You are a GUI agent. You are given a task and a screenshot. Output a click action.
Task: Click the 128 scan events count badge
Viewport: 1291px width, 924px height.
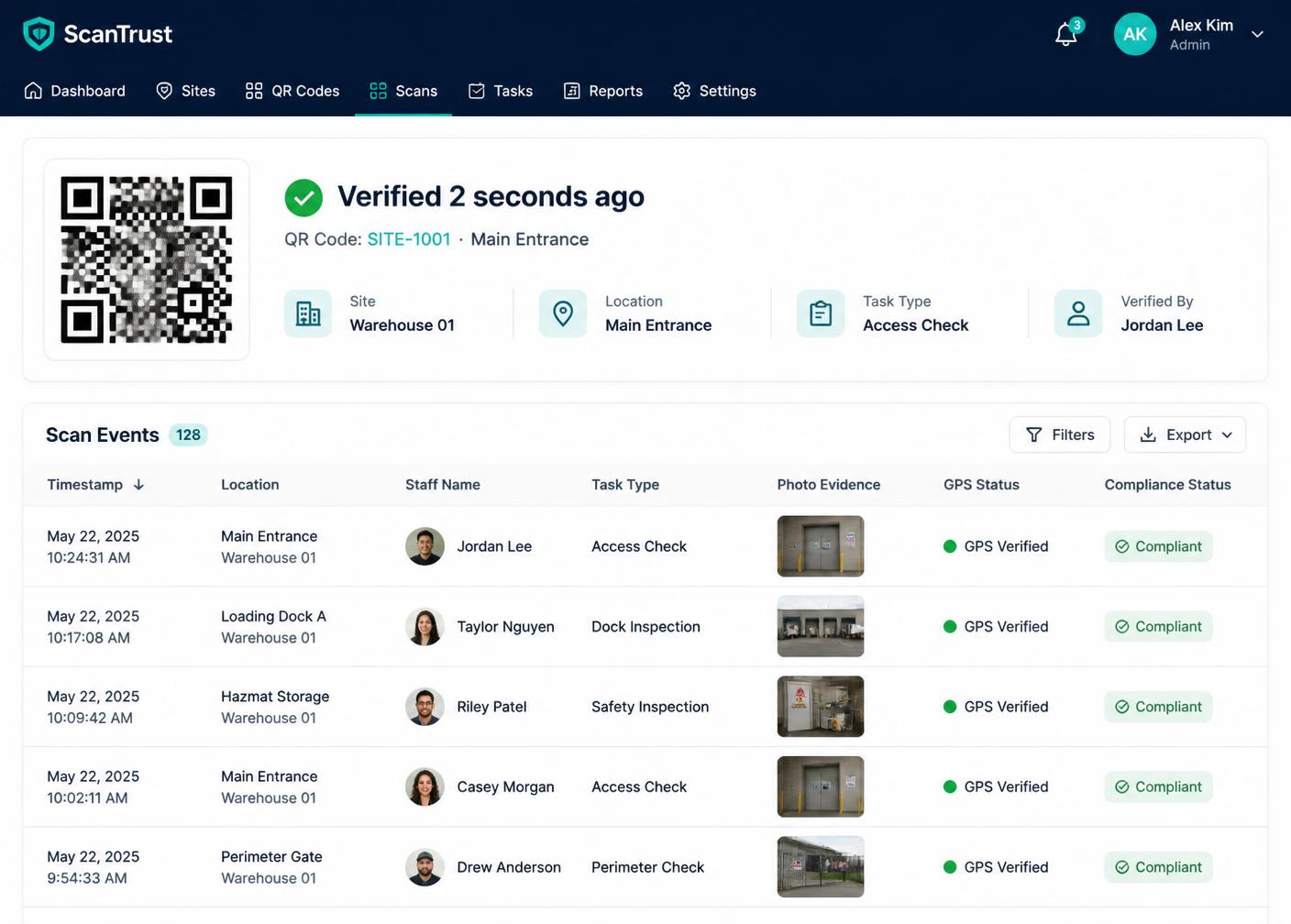(188, 434)
